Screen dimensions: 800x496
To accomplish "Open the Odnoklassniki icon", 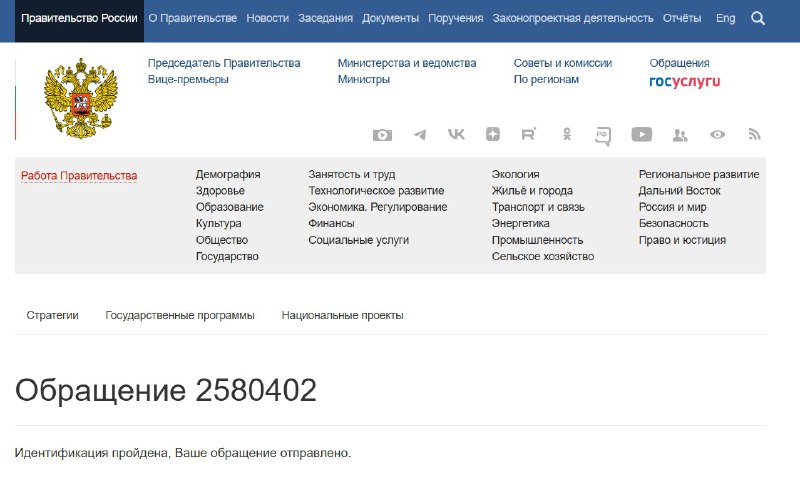I will (567, 134).
